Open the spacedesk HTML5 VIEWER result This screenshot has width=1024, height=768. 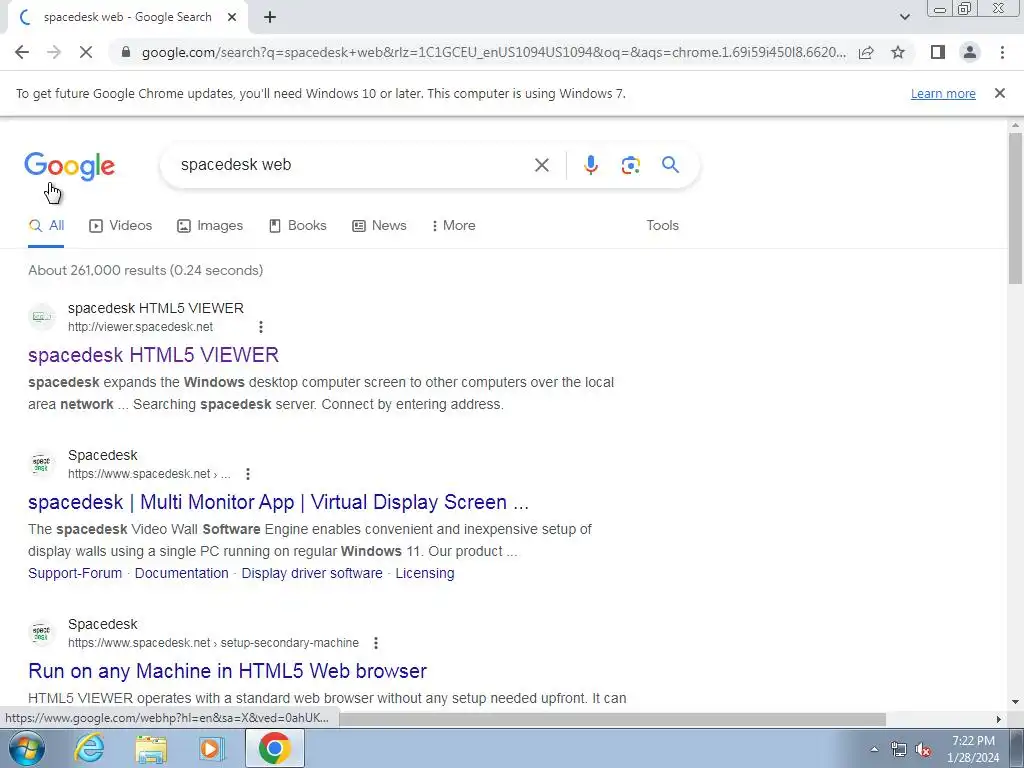(x=153, y=355)
